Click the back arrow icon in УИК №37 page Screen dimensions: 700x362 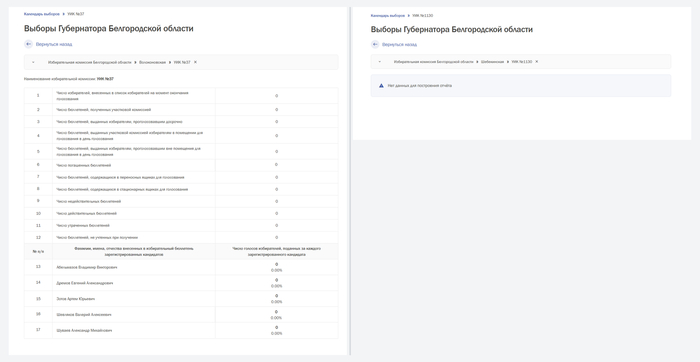pyautogui.click(x=29, y=44)
